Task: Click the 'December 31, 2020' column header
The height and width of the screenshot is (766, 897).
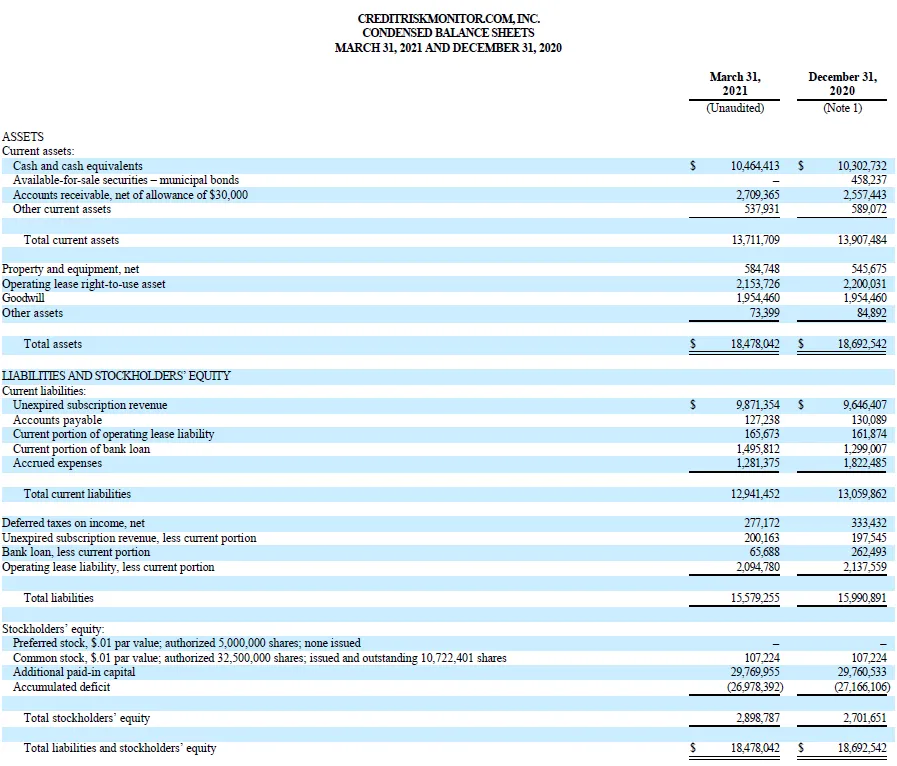Action: pos(843,84)
